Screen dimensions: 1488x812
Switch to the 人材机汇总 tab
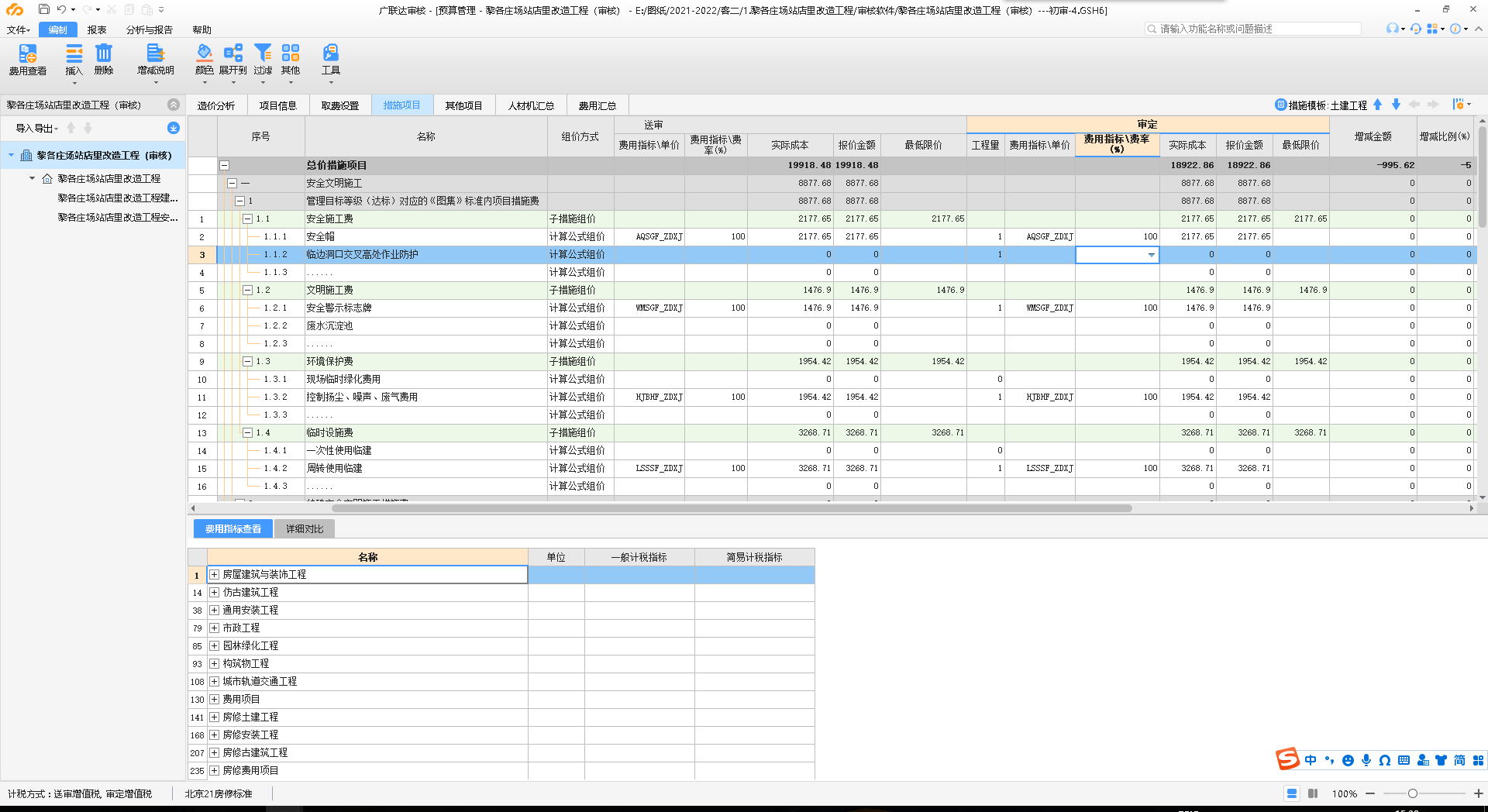(531, 105)
